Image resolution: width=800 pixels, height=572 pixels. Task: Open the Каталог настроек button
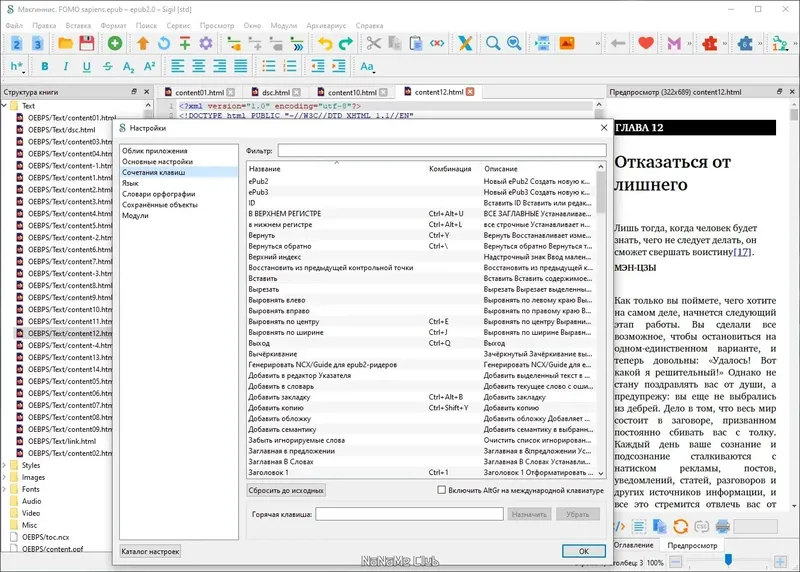pos(150,552)
